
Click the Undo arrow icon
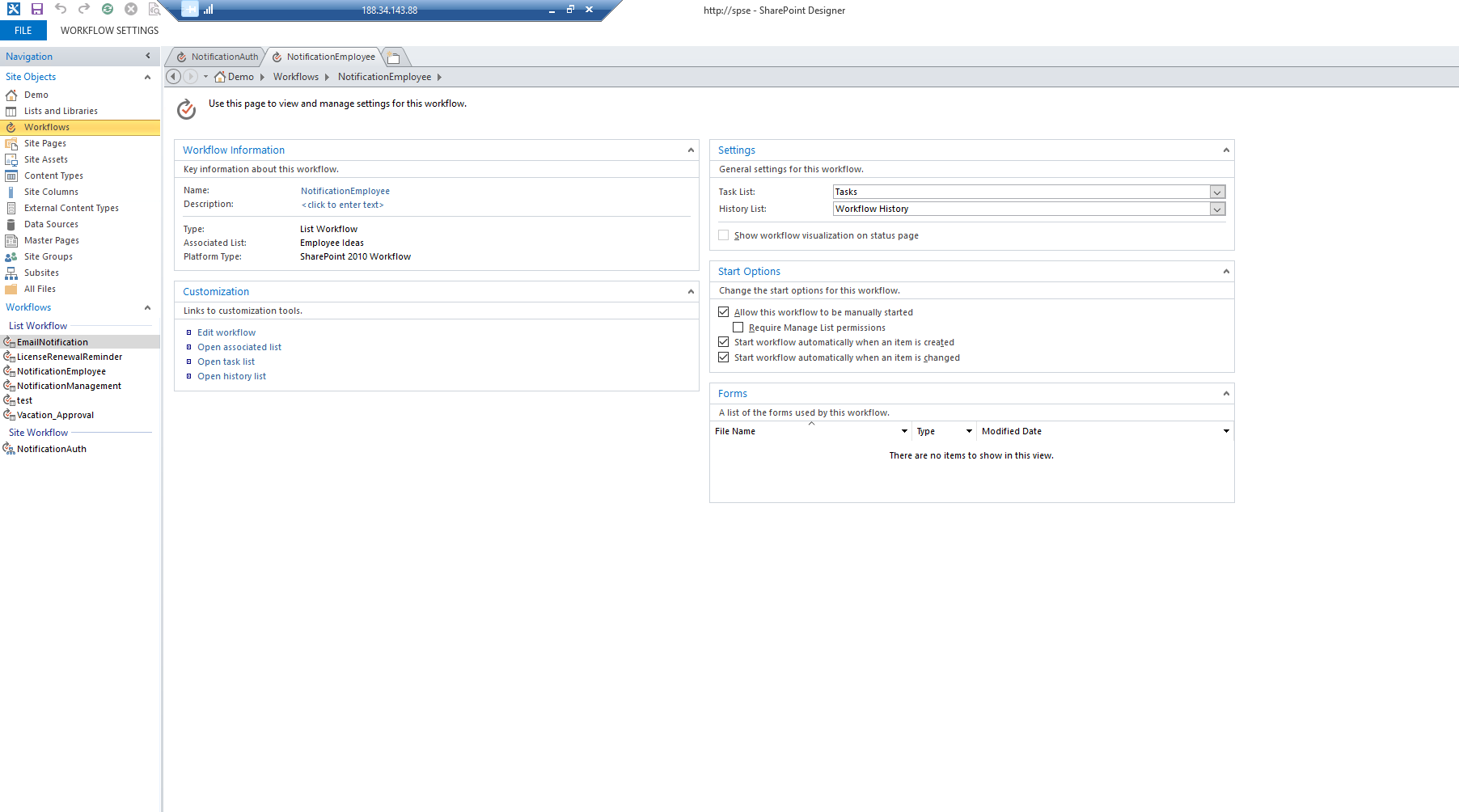61,9
